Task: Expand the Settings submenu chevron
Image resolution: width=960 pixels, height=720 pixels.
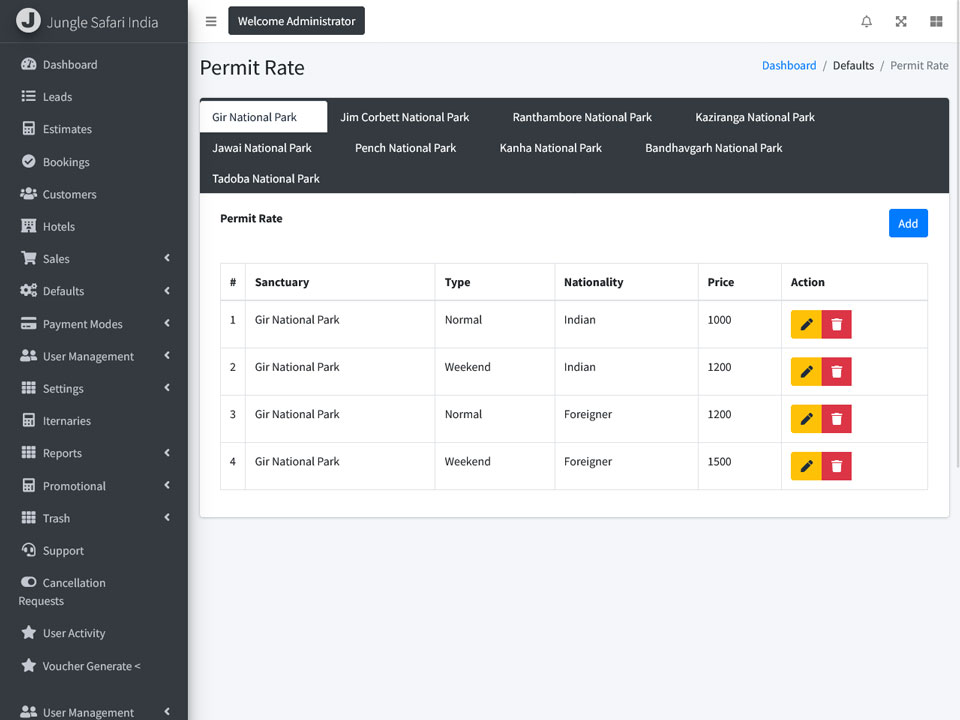Action: [x=167, y=388]
